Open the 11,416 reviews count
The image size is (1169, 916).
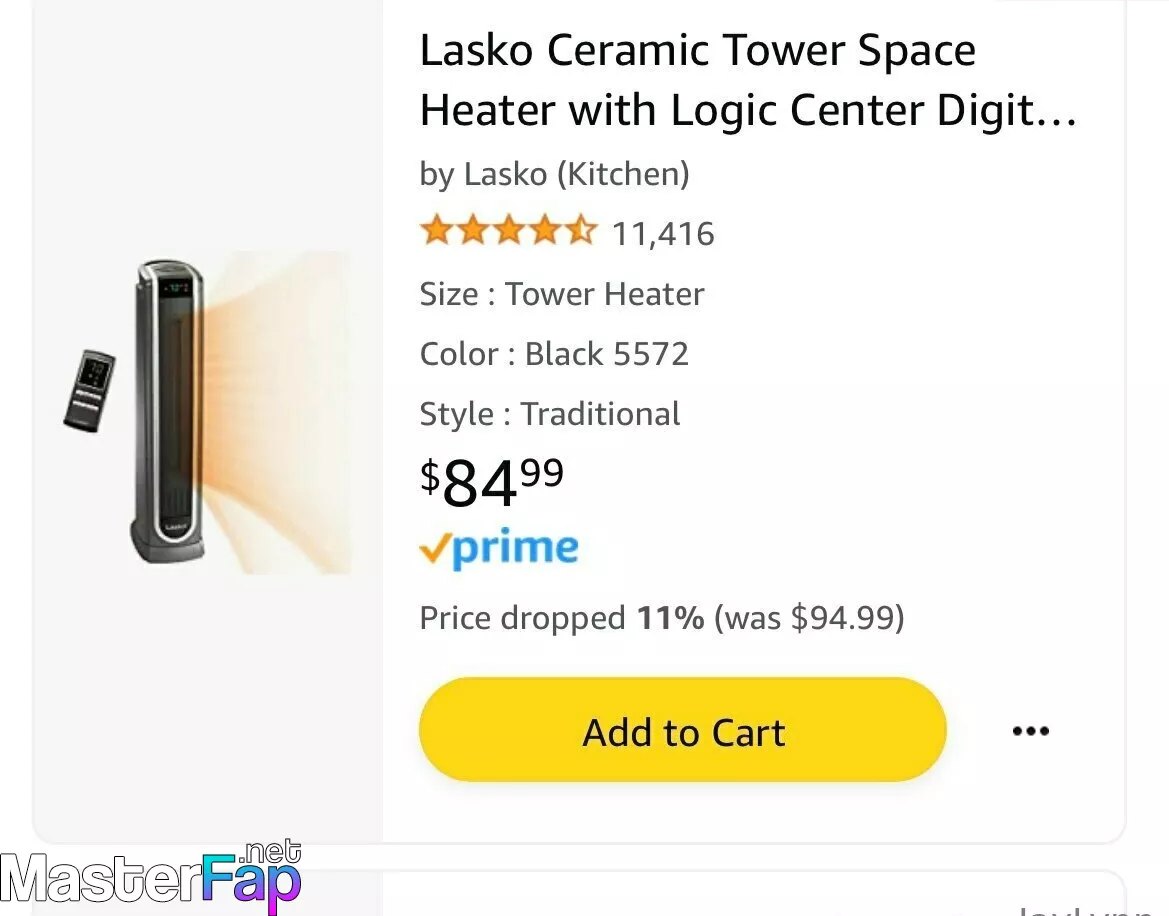tap(663, 233)
